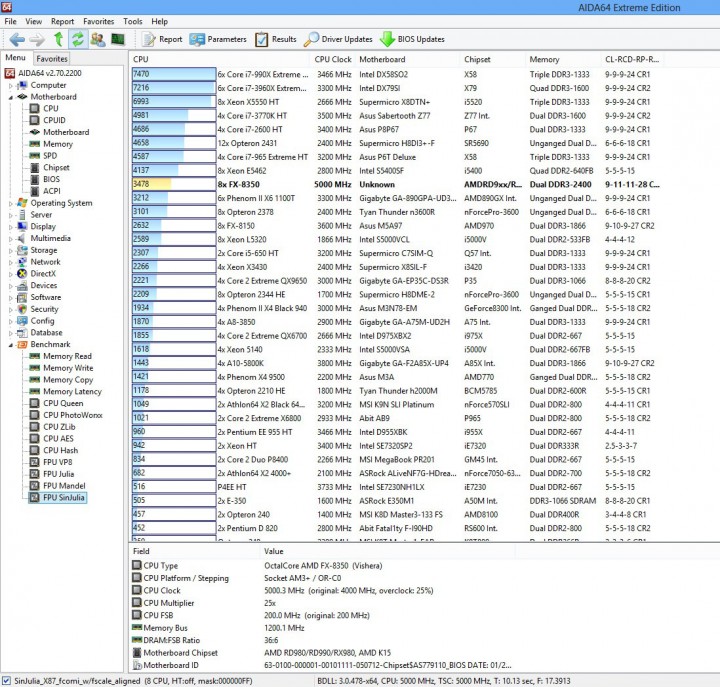Select the 8x FX-8350 result row
The height and width of the screenshot is (687, 720).
397,185
